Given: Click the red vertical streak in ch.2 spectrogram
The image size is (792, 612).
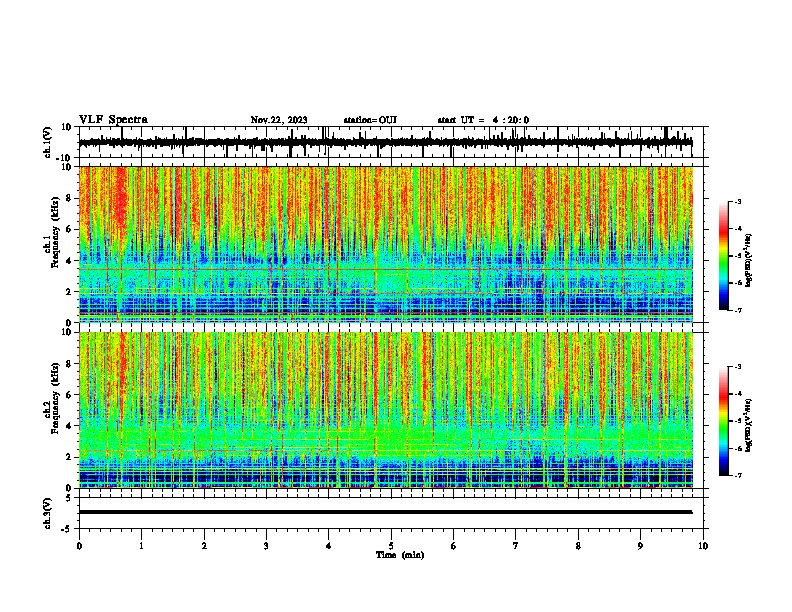Looking at the screenshot, I should coord(122,374).
